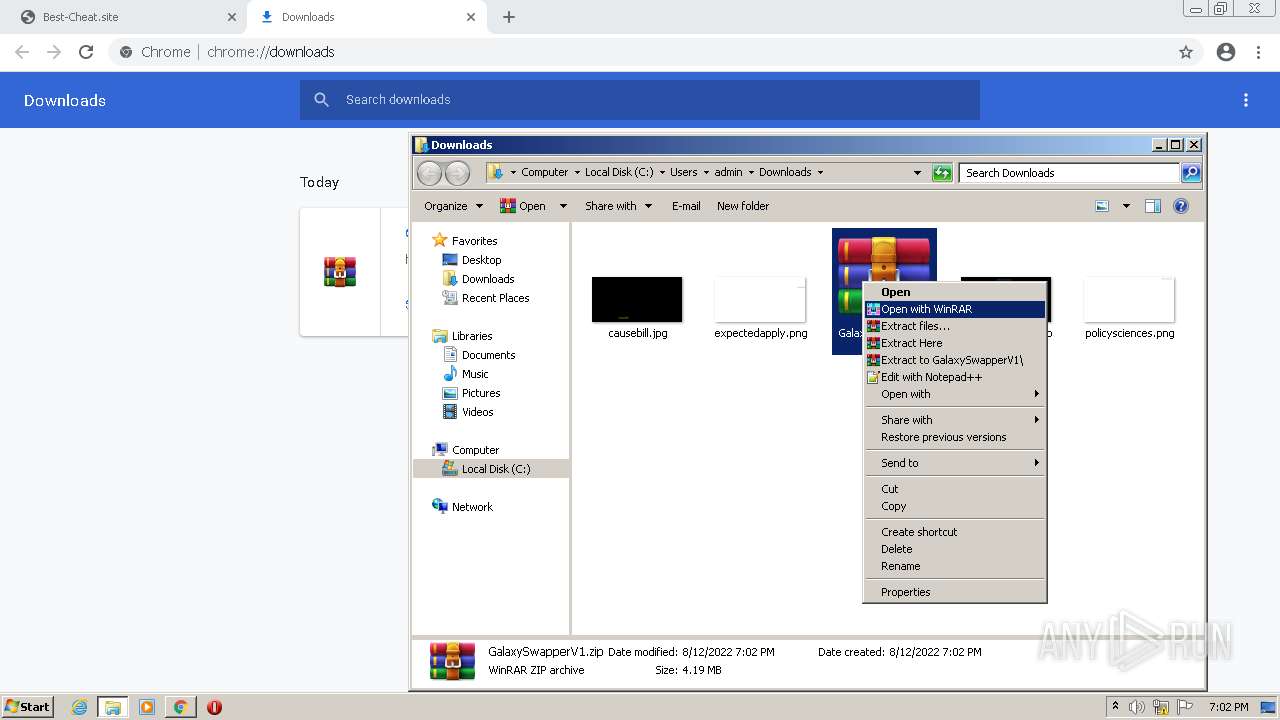Choose Copy in context menu
This screenshot has width=1280, height=720.
[955, 506]
